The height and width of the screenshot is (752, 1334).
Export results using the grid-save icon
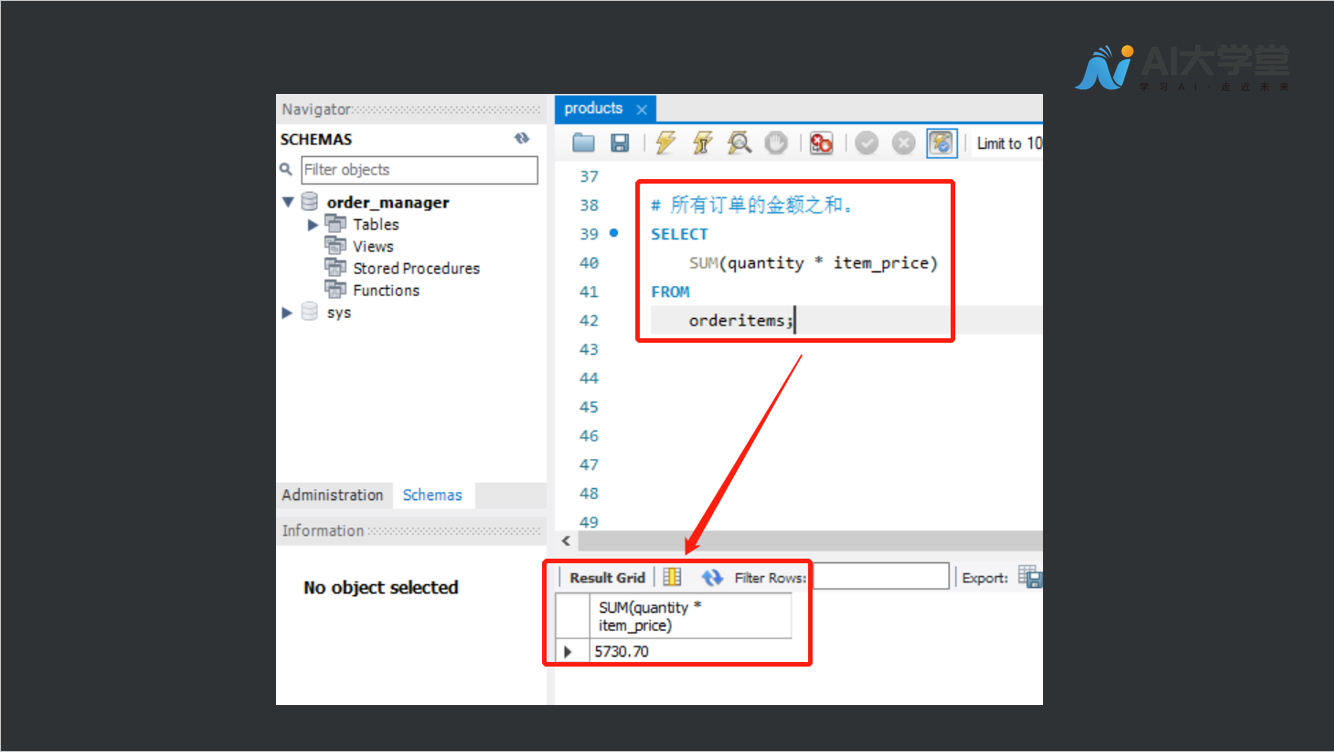tap(1030, 577)
